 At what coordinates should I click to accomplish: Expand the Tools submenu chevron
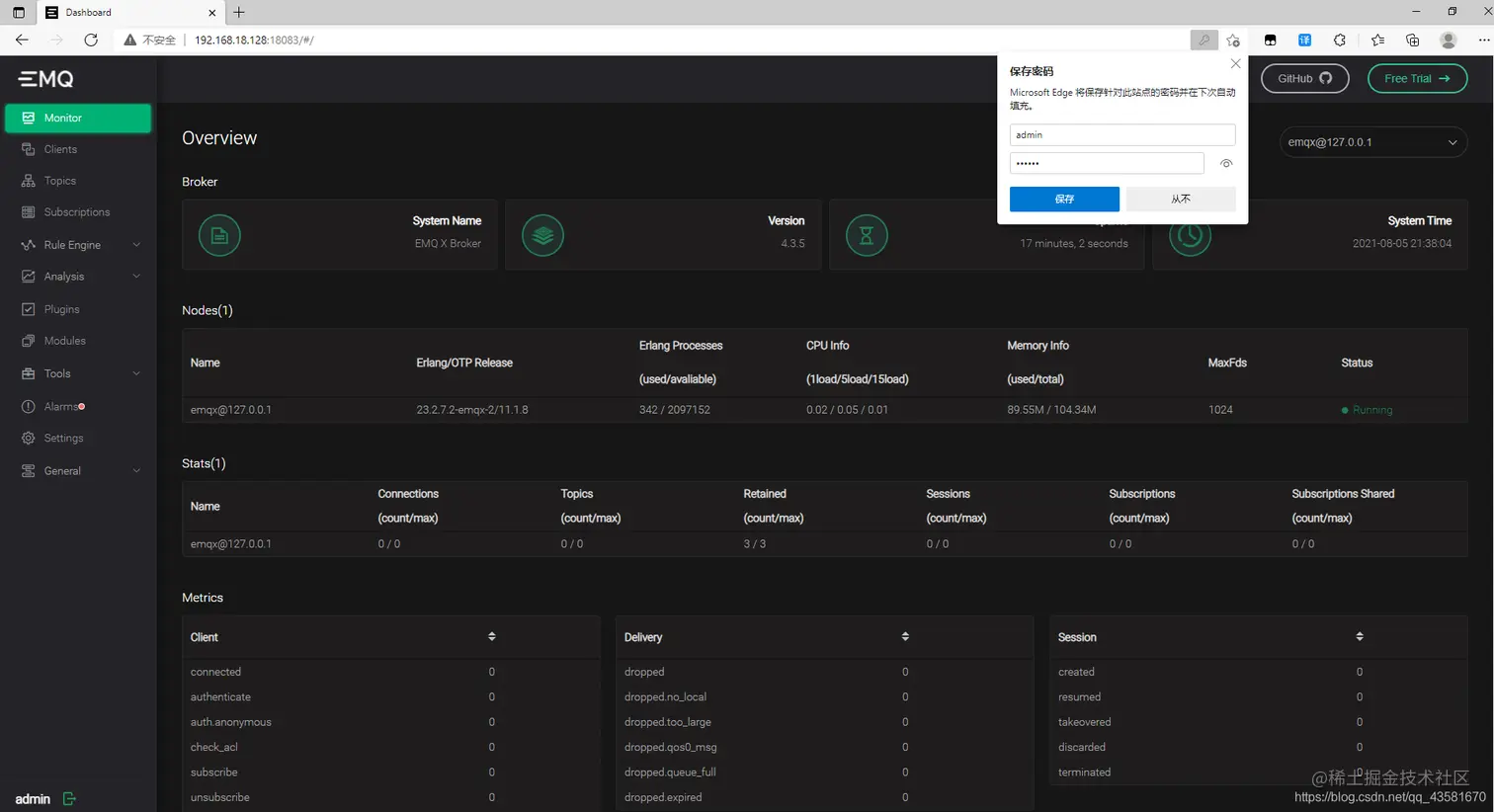(x=136, y=373)
